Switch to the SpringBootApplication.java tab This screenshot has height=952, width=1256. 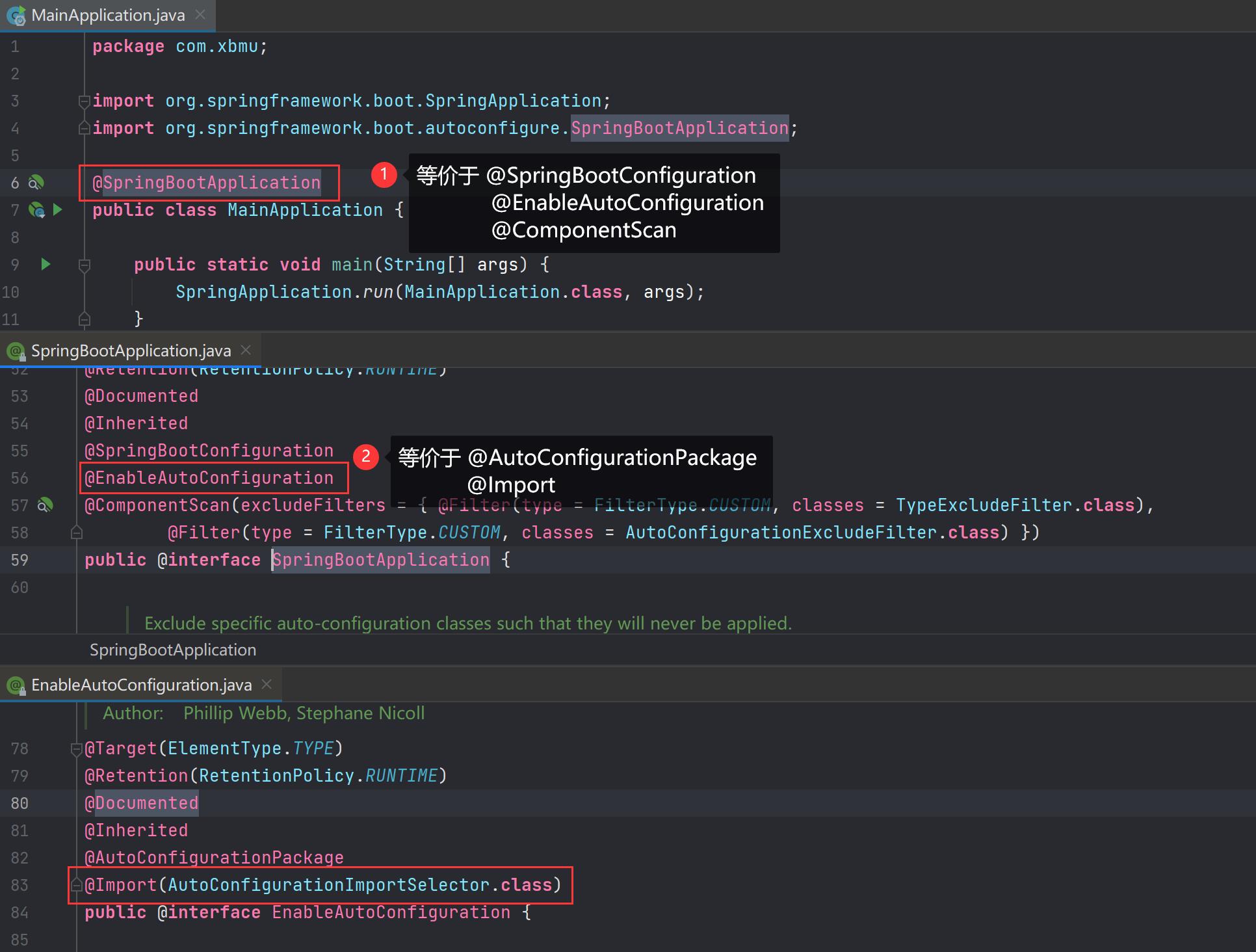coord(131,350)
